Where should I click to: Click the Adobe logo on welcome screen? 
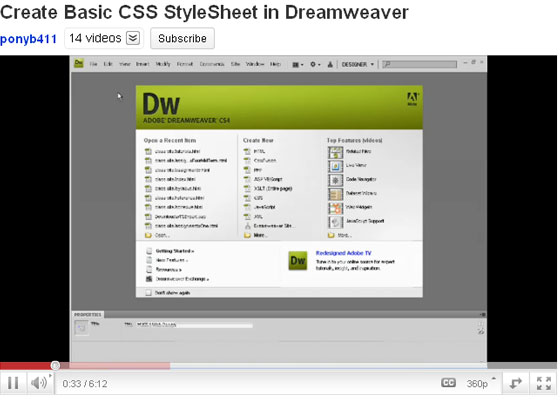coord(412,99)
